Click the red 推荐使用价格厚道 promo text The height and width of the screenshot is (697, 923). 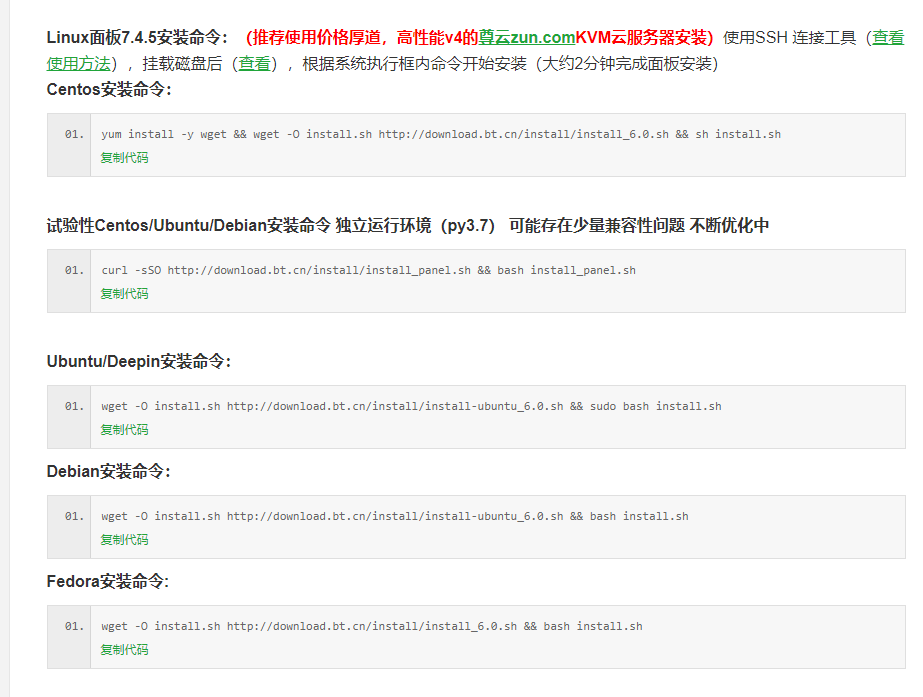pos(480,38)
